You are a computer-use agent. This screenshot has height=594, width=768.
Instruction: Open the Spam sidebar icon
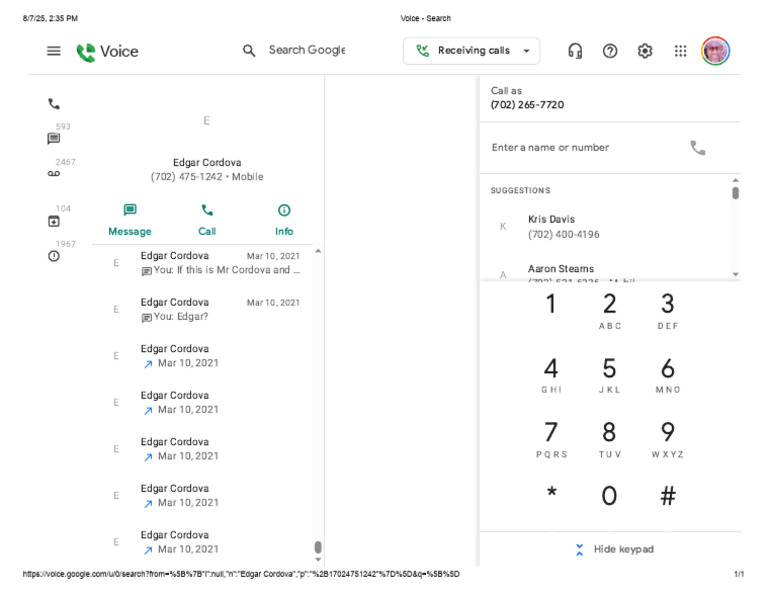pyautogui.click(x=54, y=256)
